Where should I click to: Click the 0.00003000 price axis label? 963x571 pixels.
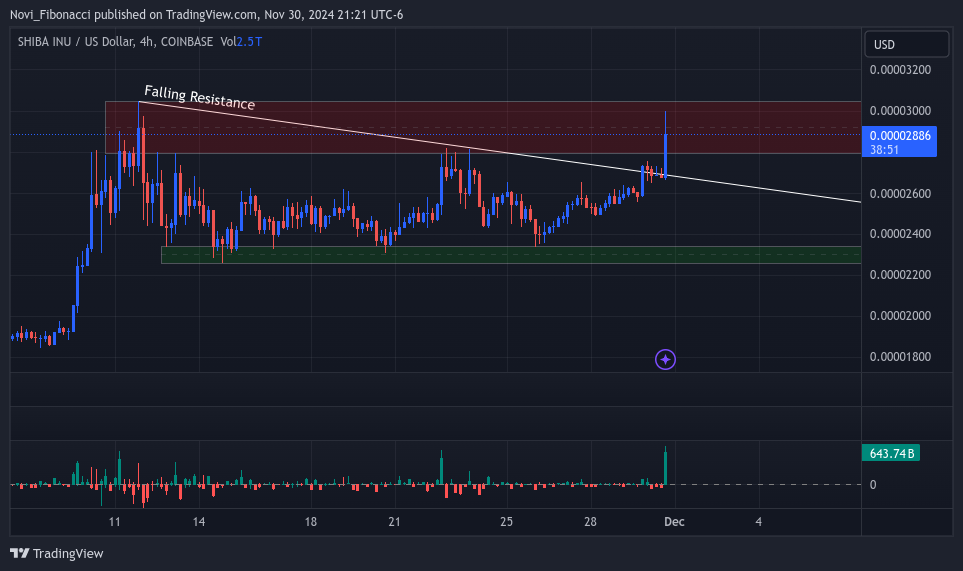(x=900, y=111)
